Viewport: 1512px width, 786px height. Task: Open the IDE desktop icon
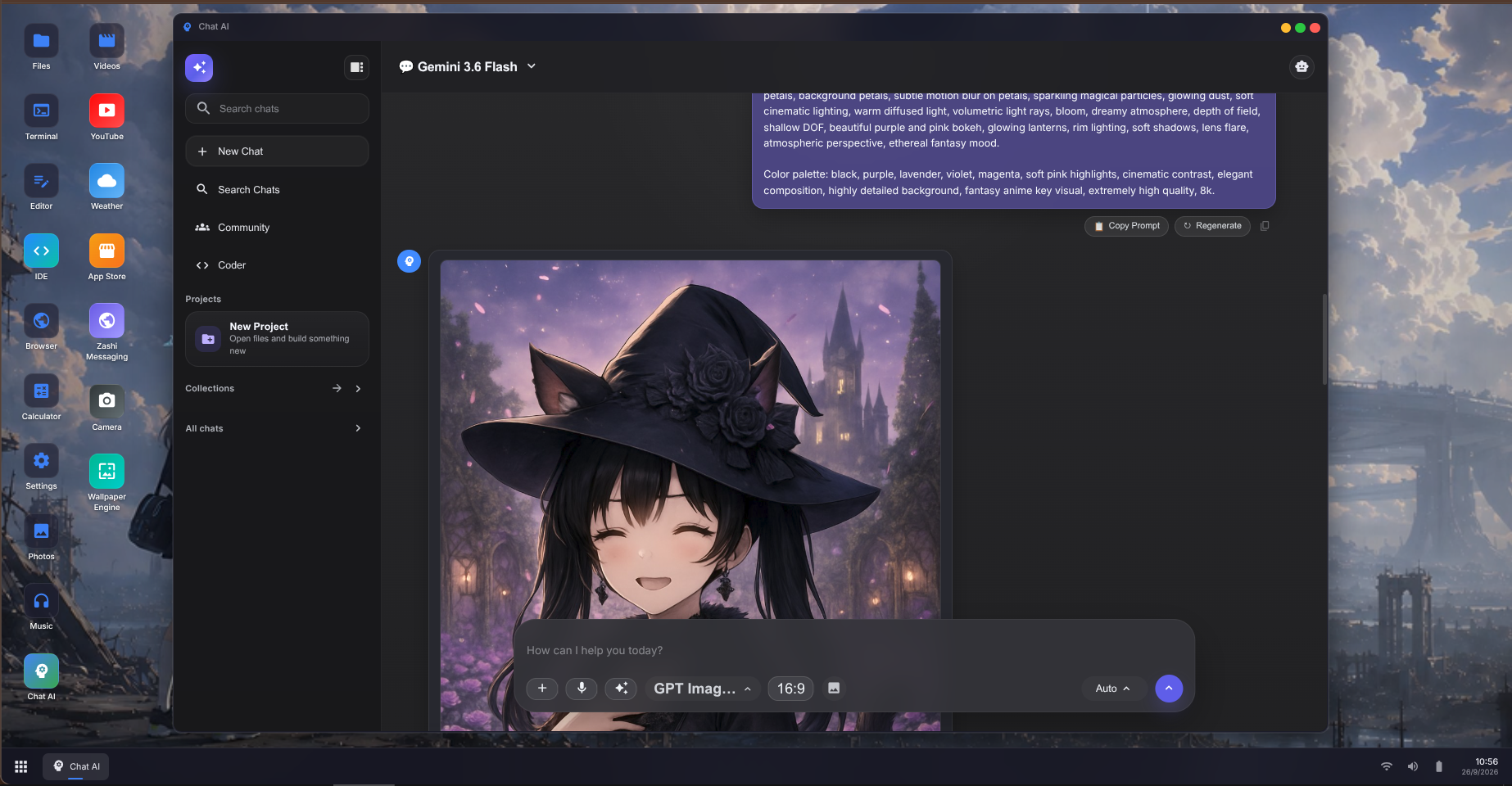[x=41, y=258]
